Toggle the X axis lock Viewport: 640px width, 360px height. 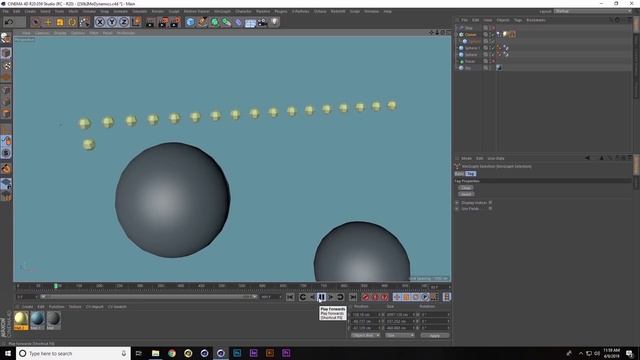pyautogui.click(x=100, y=22)
